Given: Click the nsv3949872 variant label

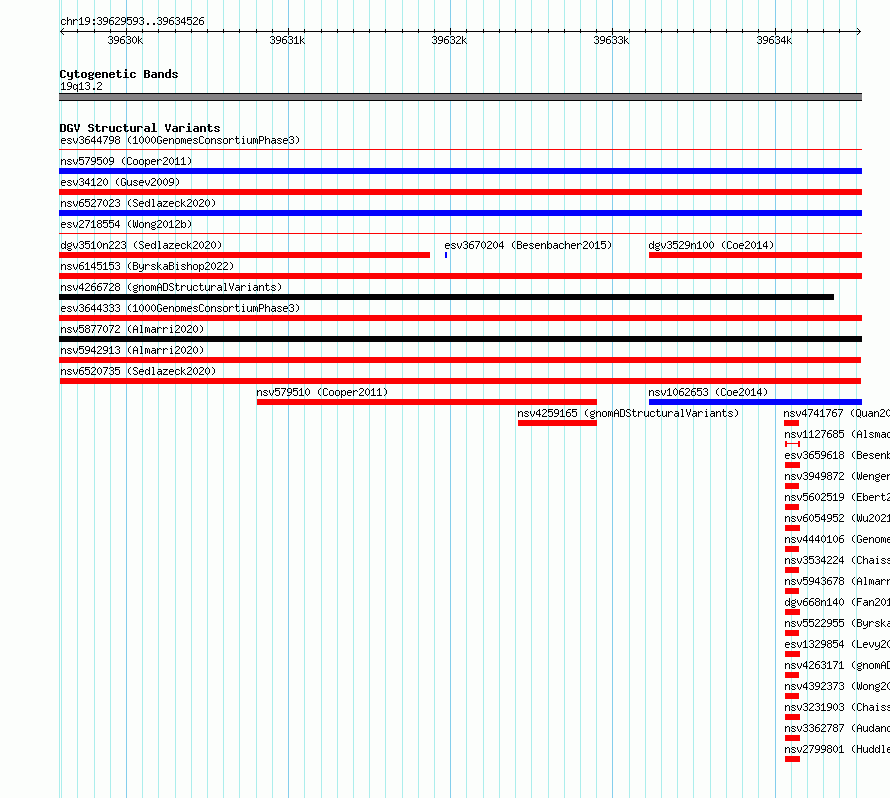Looking at the screenshot, I should pos(837,476).
